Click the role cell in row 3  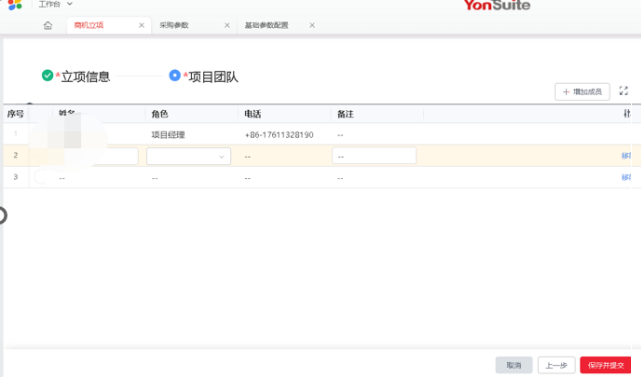click(x=191, y=178)
